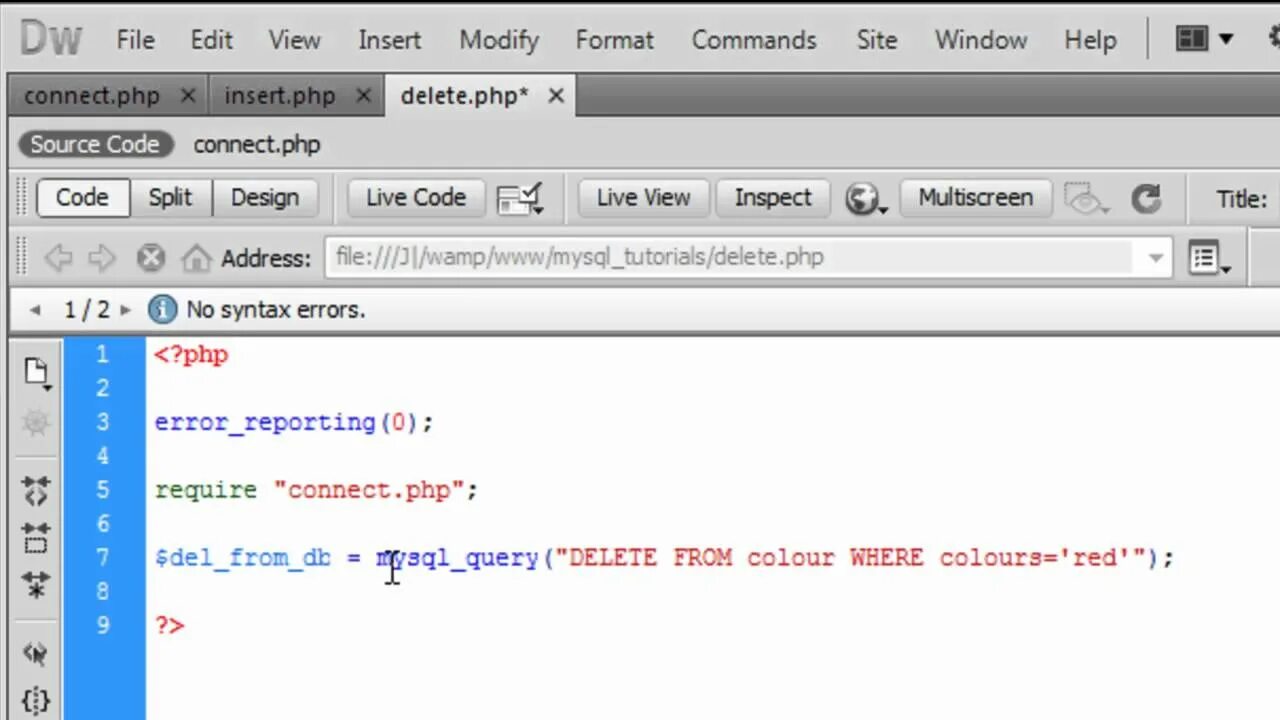This screenshot has height=720, width=1280.
Task: Toggle Live View
Action: pos(643,197)
